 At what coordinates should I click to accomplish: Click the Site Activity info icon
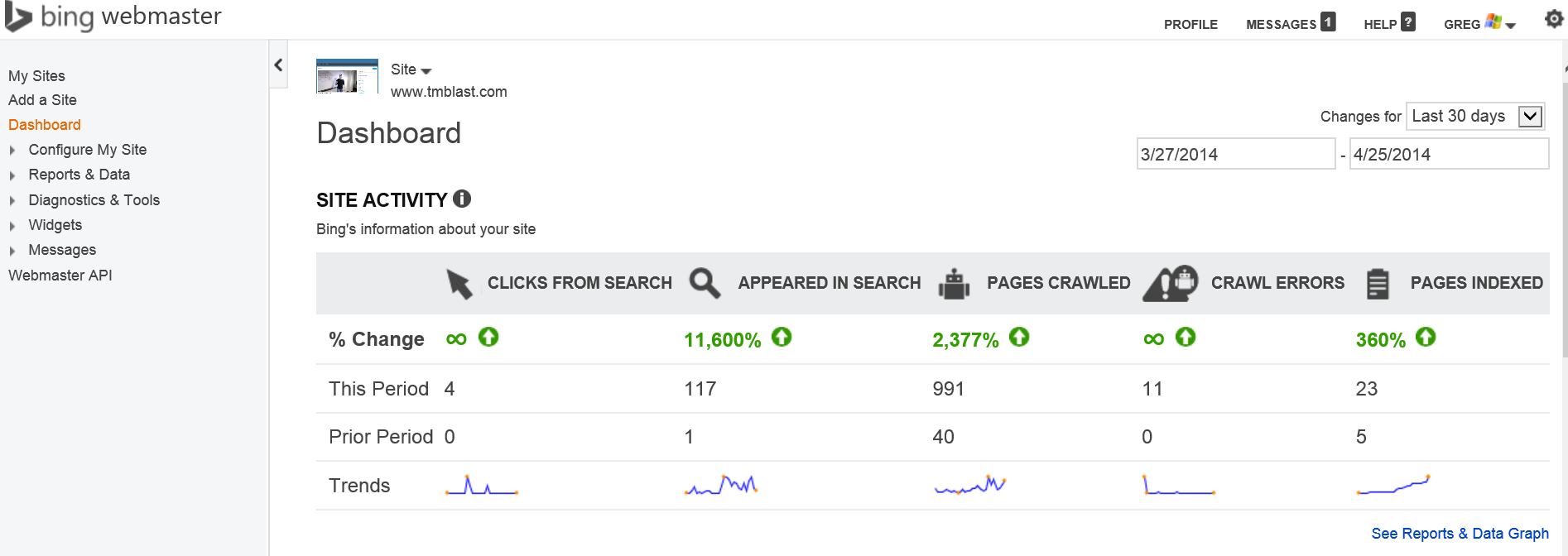coord(462,199)
